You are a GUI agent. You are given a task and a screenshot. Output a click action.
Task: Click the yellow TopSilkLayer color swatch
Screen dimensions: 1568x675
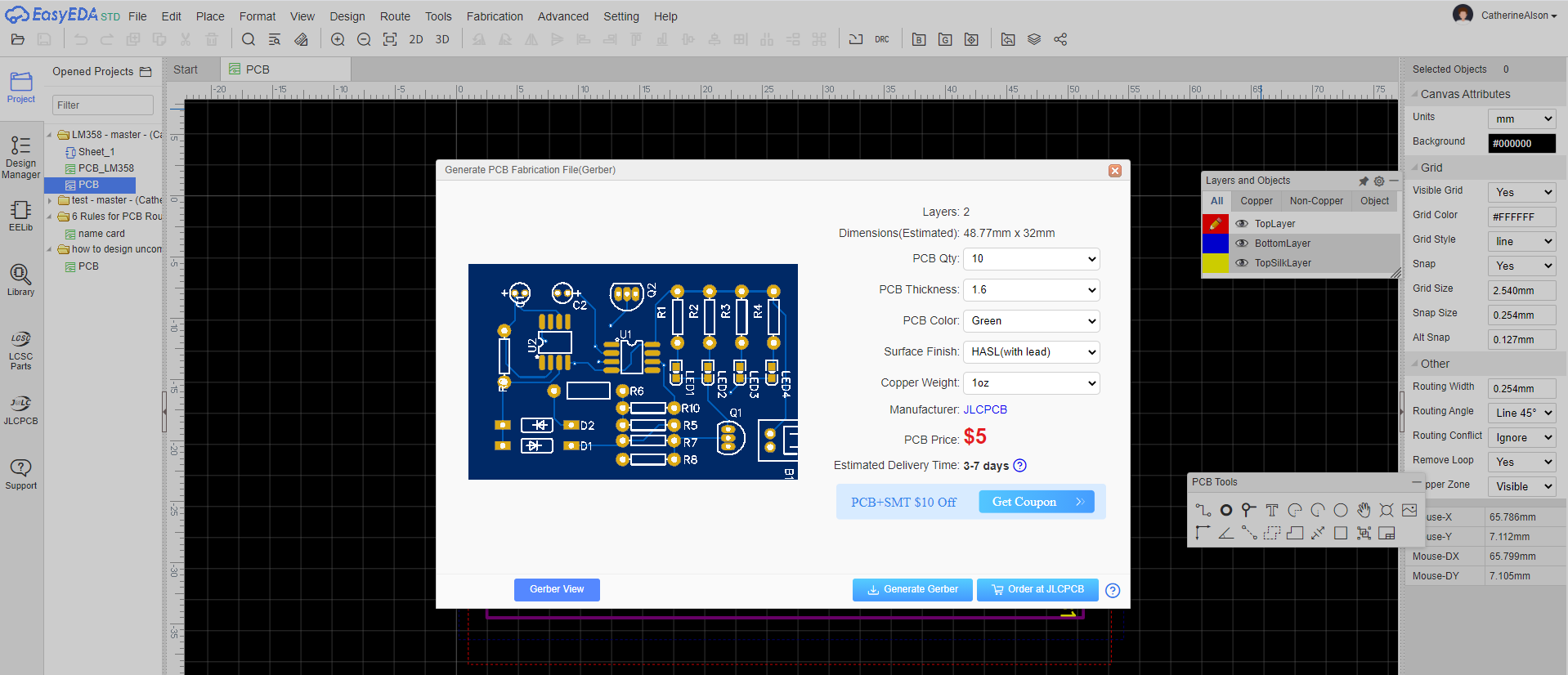click(1215, 263)
